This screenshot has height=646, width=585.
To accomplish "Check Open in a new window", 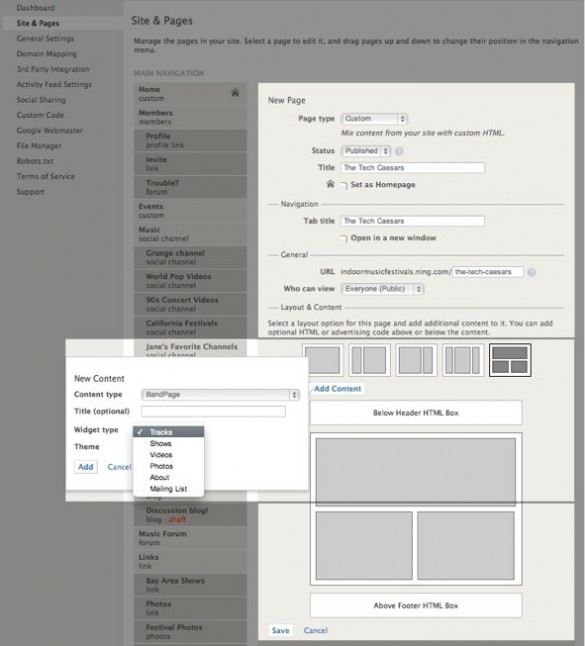I will [344, 239].
